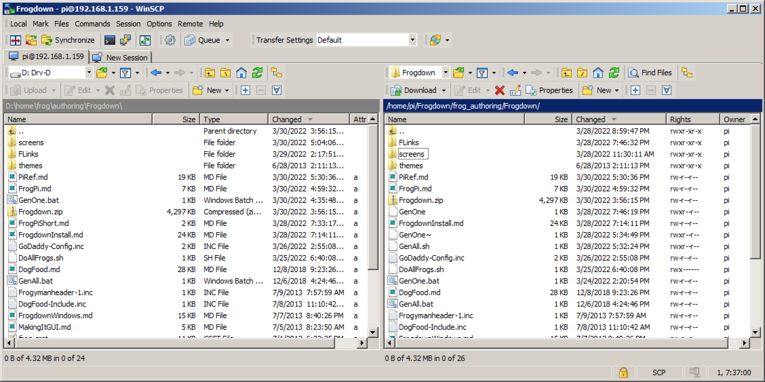The width and height of the screenshot is (765, 382).
Task: Sort remote panel by Rights column header
Action: tap(692, 119)
